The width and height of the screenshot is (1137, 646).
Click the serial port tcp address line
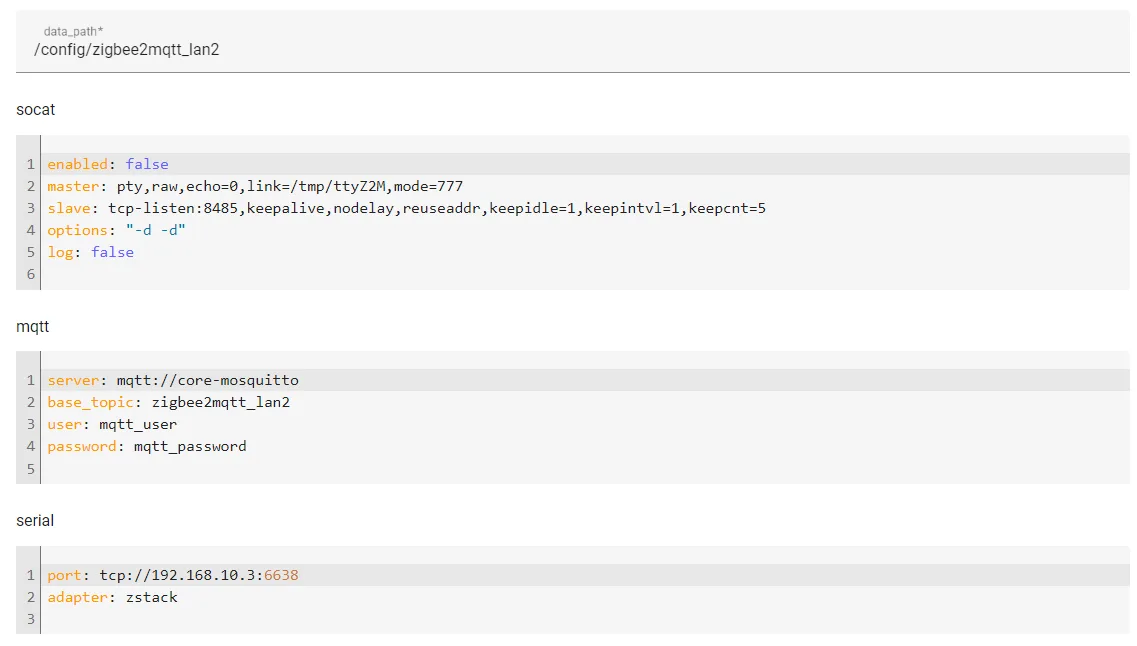[173, 575]
